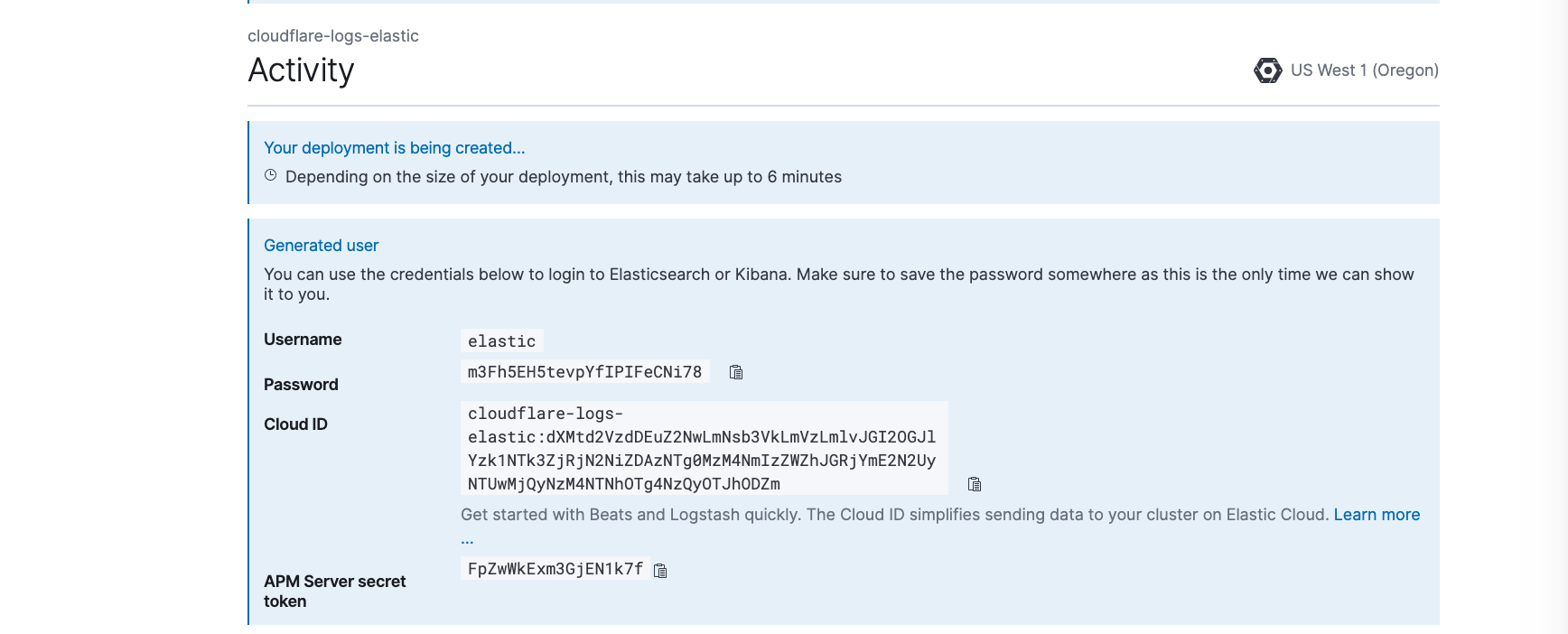Viewport: 1568px width, 634px height.
Task: Click the copy icon next to the password
Action: tap(735, 371)
